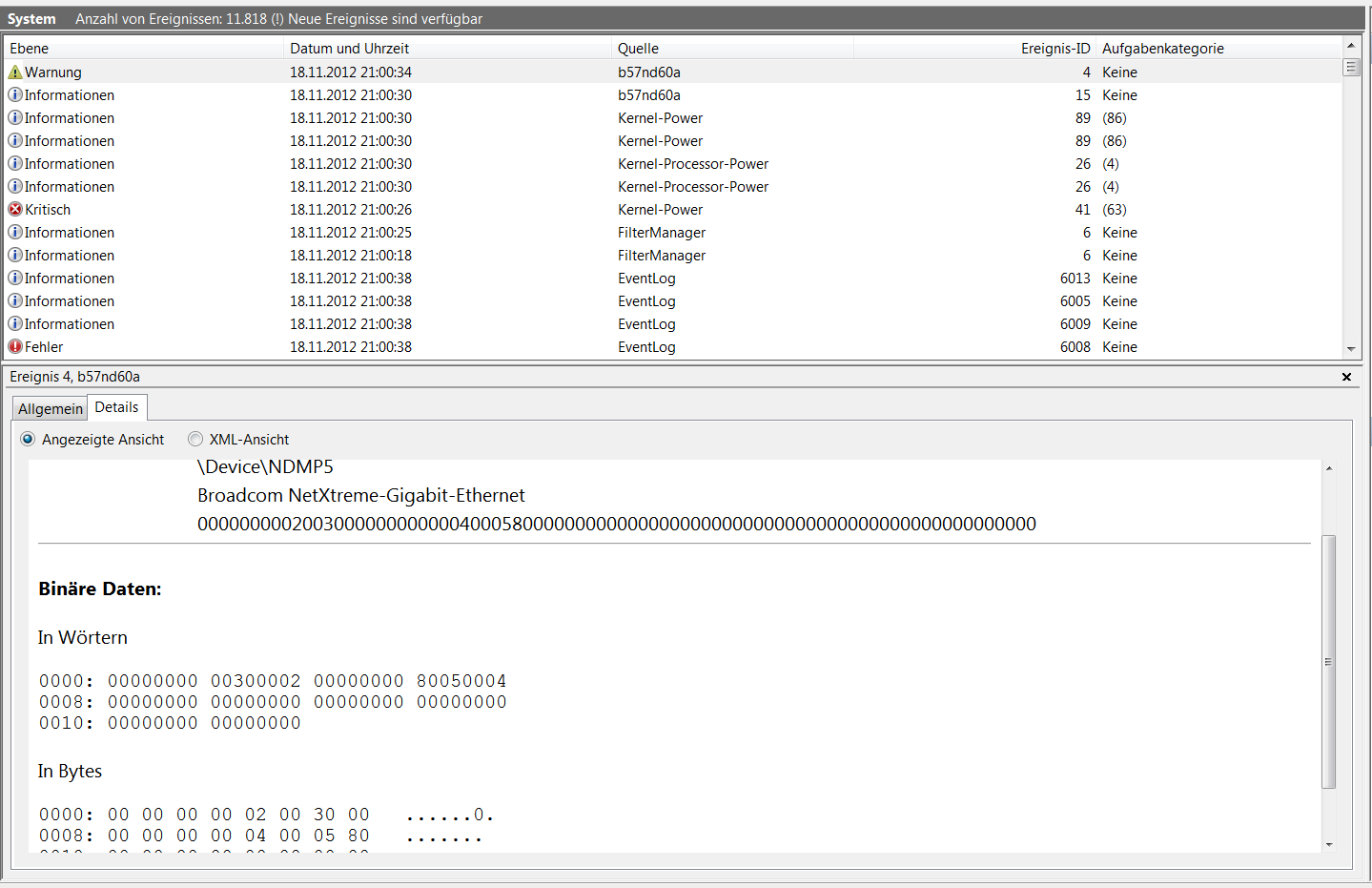Sort by the Ebene column header
The image size is (1372, 888).
coord(145,49)
